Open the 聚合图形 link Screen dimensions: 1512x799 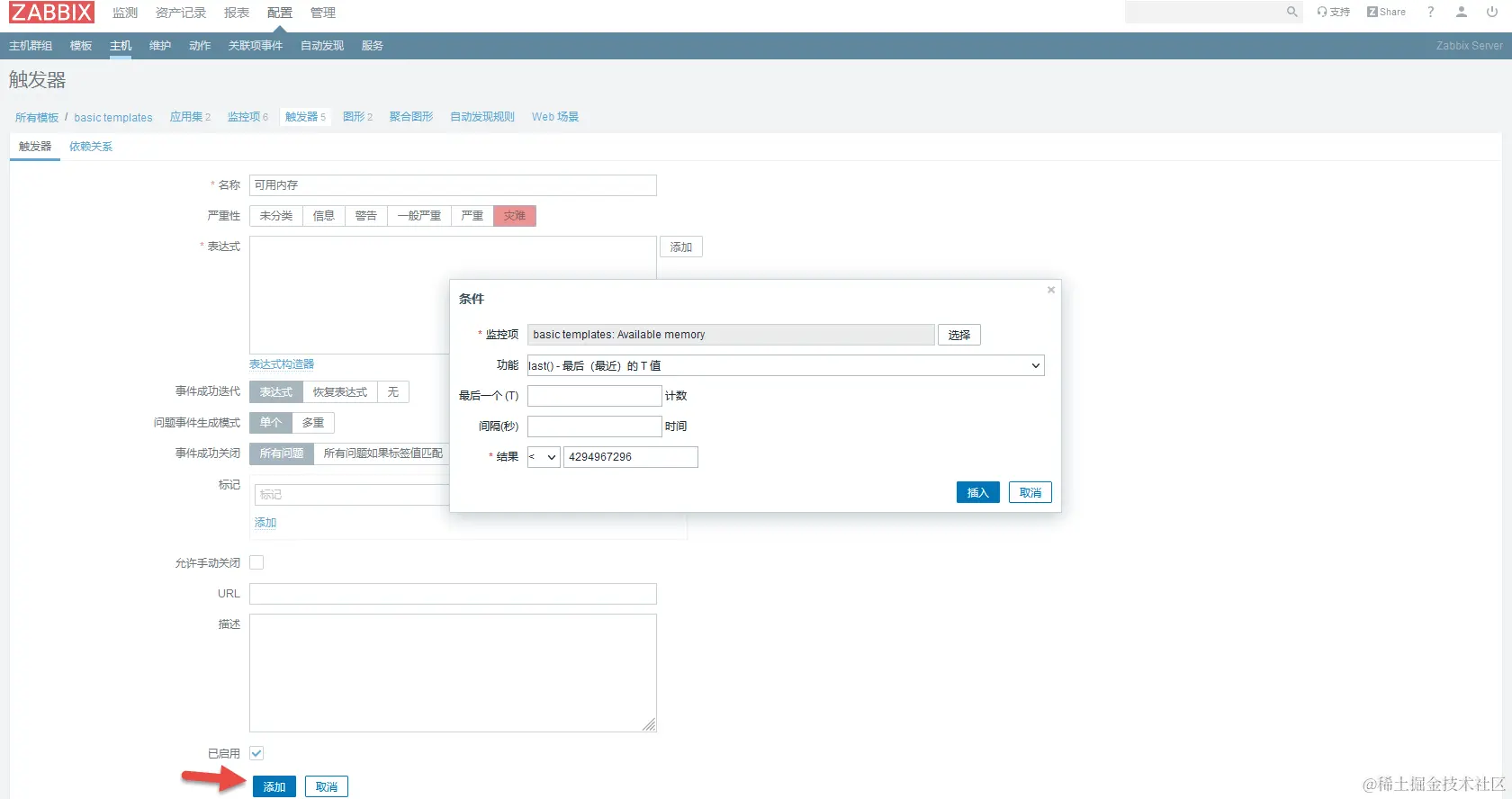tap(411, 117)
